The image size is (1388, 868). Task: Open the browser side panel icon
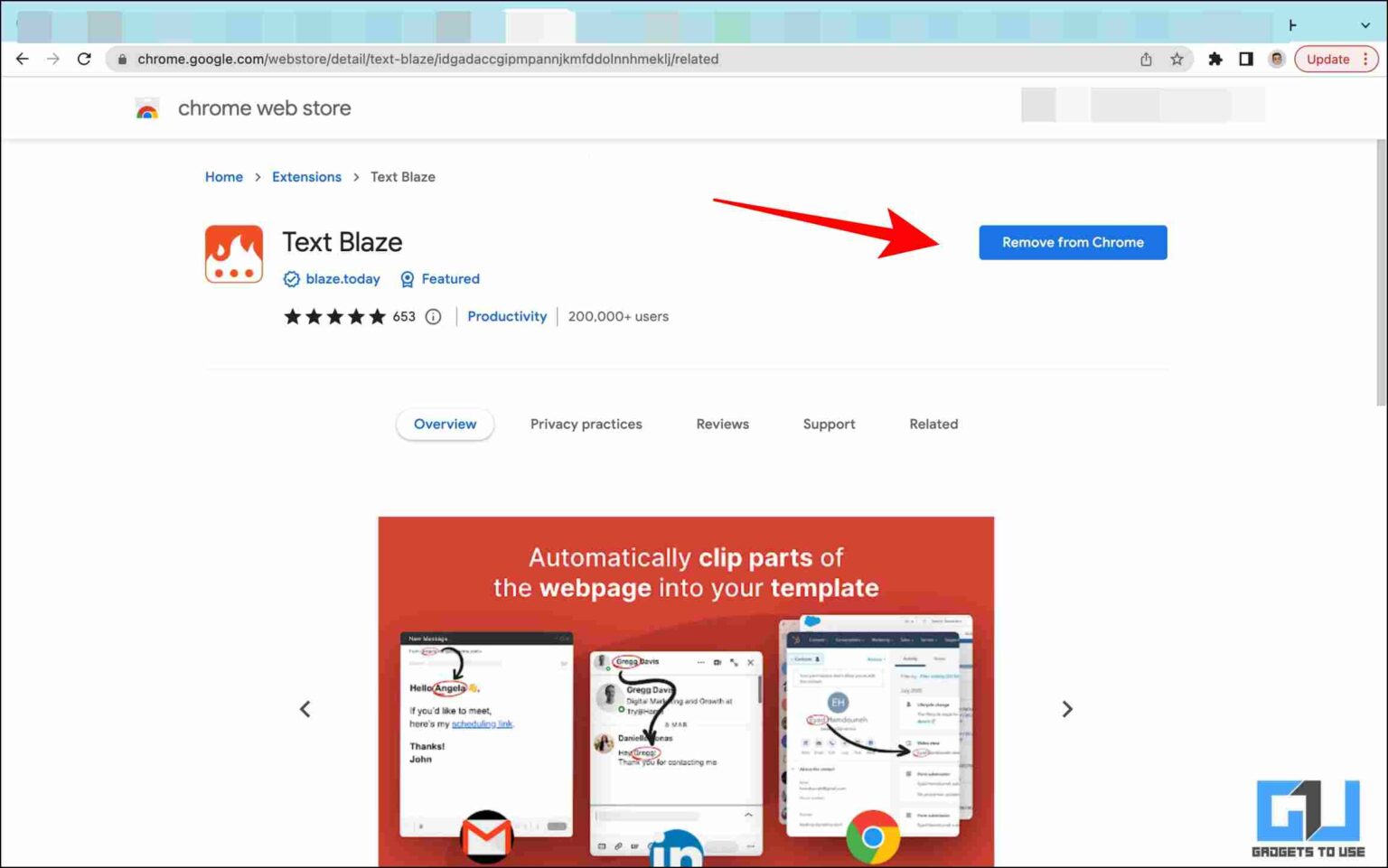click(1245, 59)
